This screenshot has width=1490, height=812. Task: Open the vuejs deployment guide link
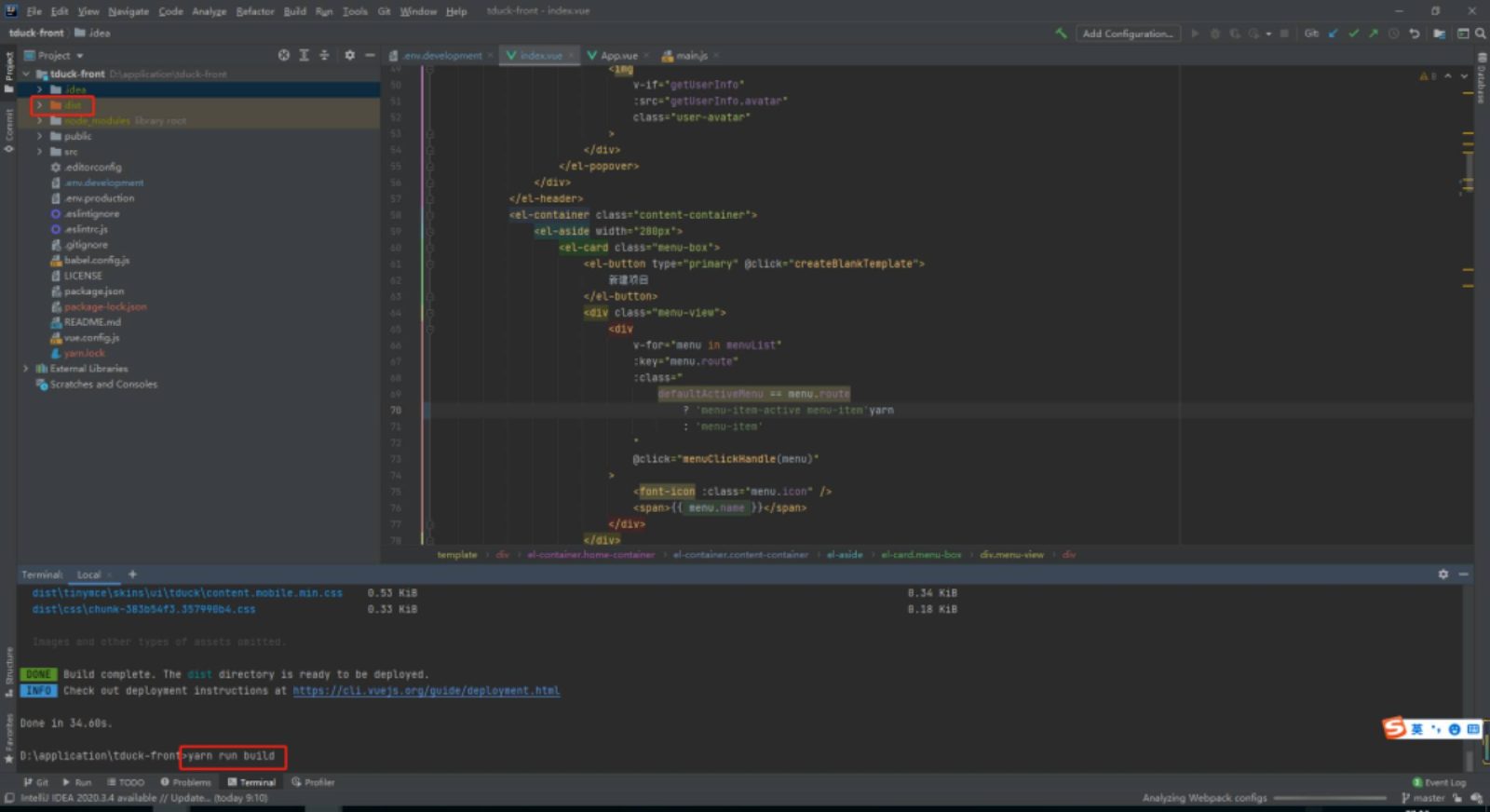pos(427,691)
